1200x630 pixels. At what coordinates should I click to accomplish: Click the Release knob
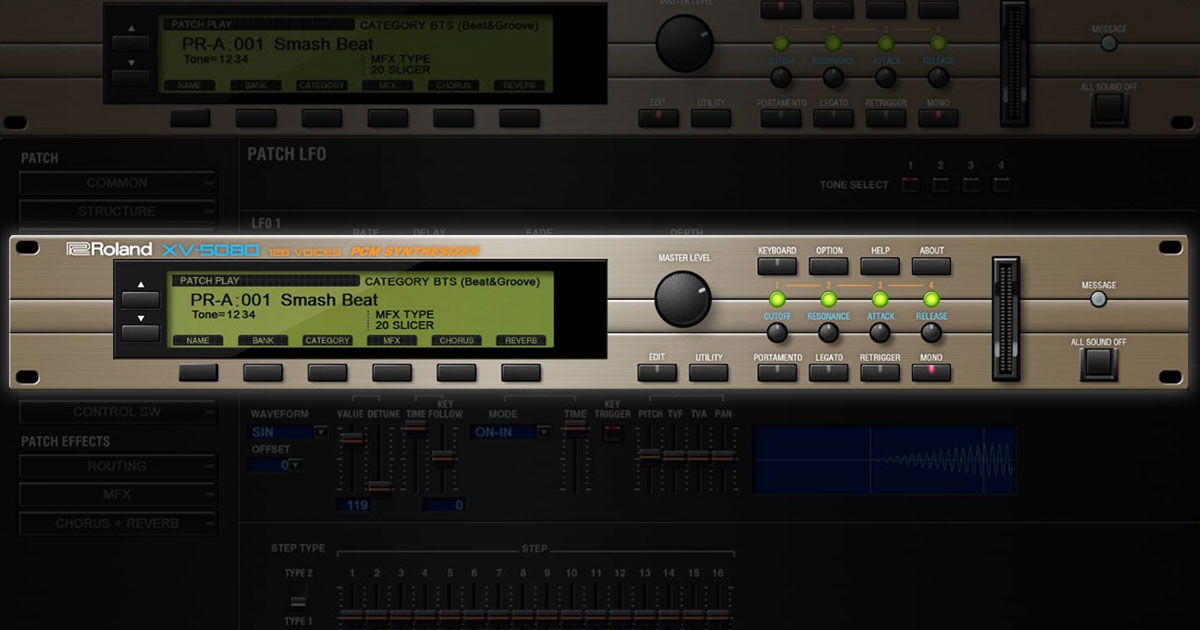click(931, 333)
